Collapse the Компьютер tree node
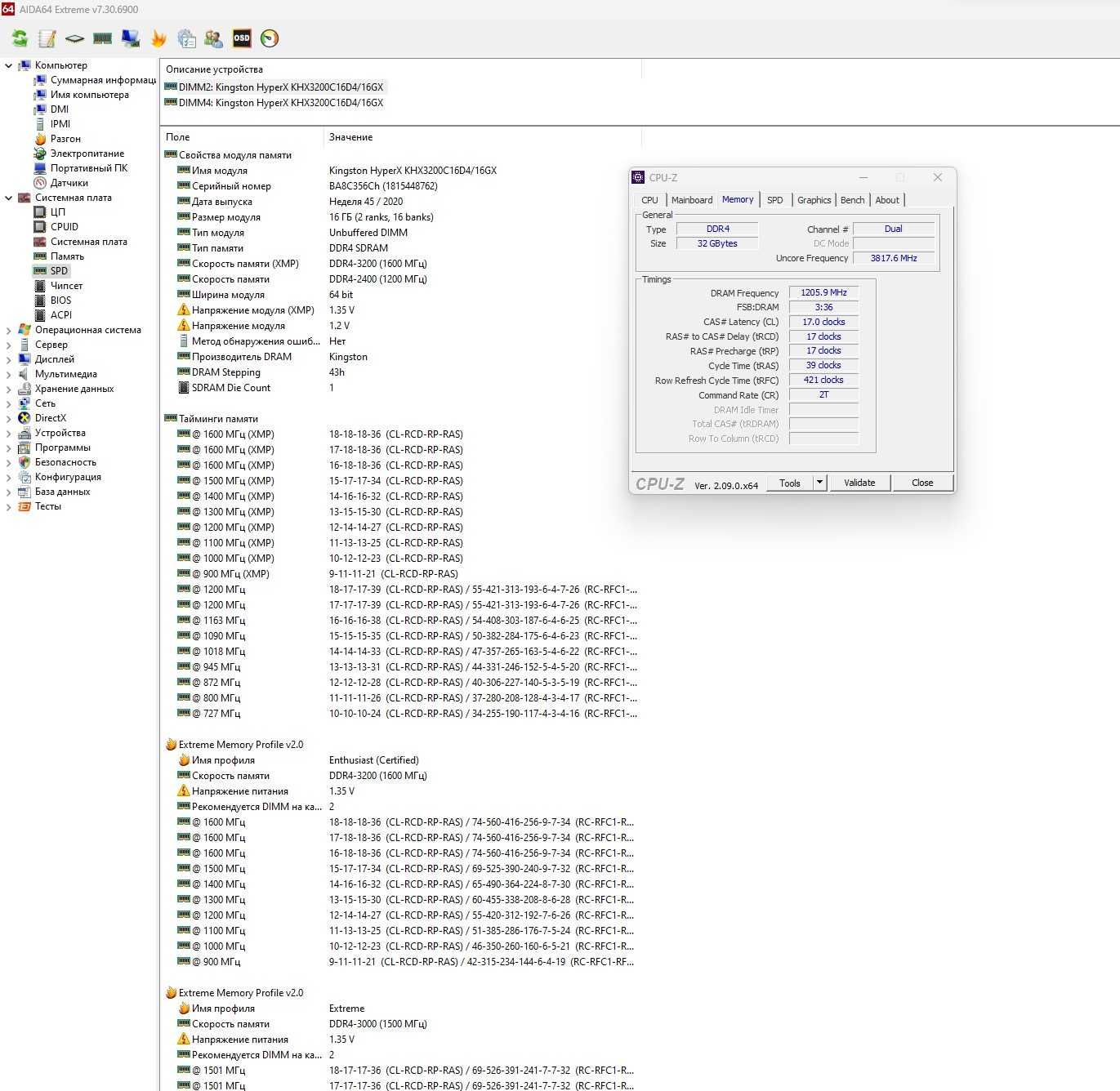The width and height of the screenshot is (1120, 1091). click(x=9, y=65)
